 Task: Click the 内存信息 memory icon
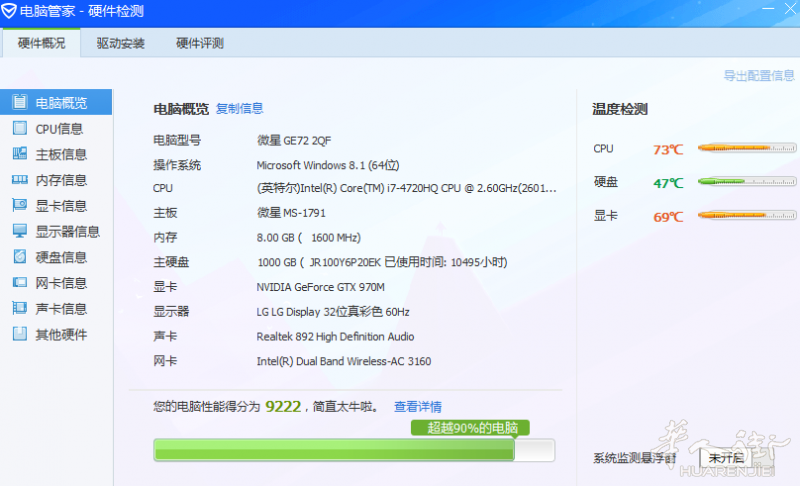click(19, 180)
